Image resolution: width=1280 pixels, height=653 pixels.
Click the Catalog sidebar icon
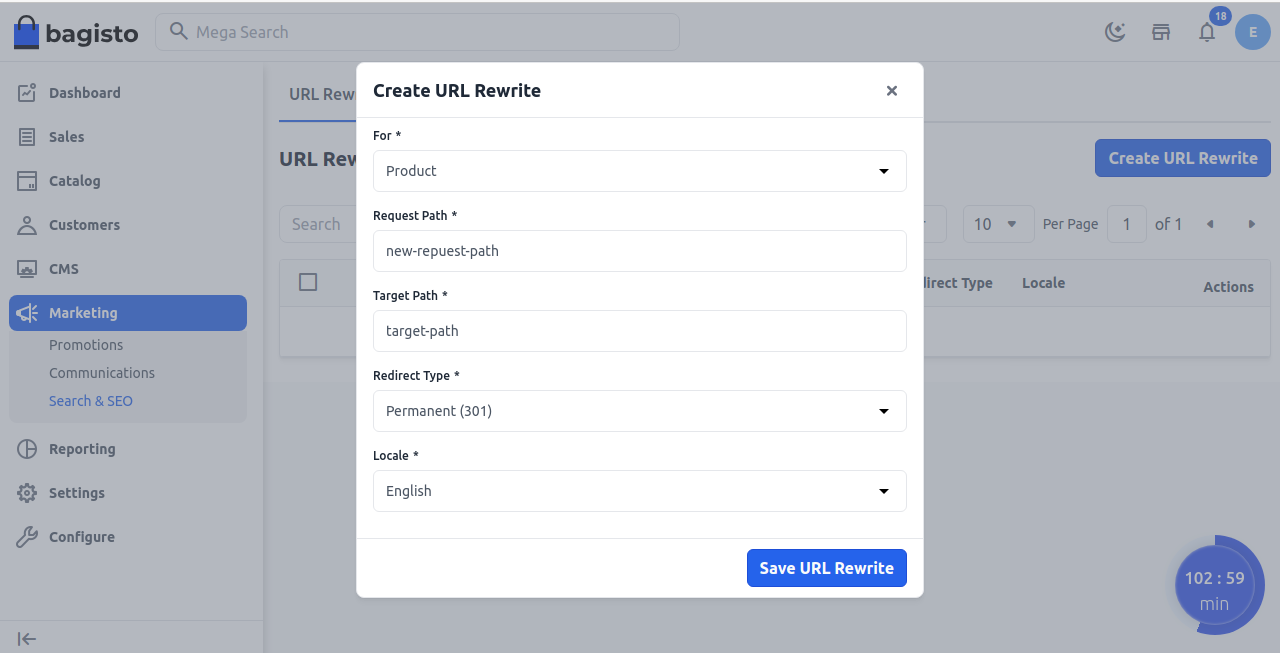pos(26,180)
